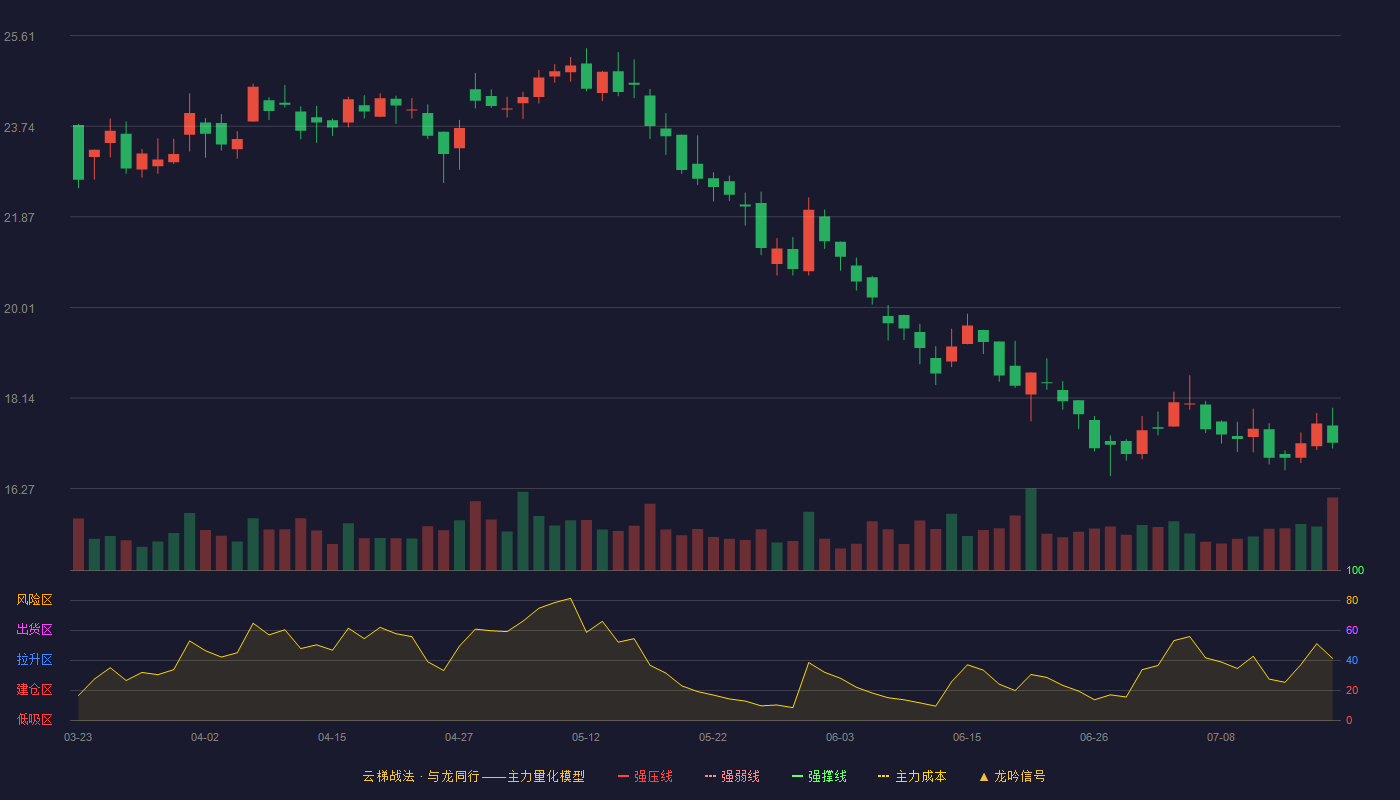Click the 16.27 price axis label
Screen dimensions: 1400x800
pos(19,490)
